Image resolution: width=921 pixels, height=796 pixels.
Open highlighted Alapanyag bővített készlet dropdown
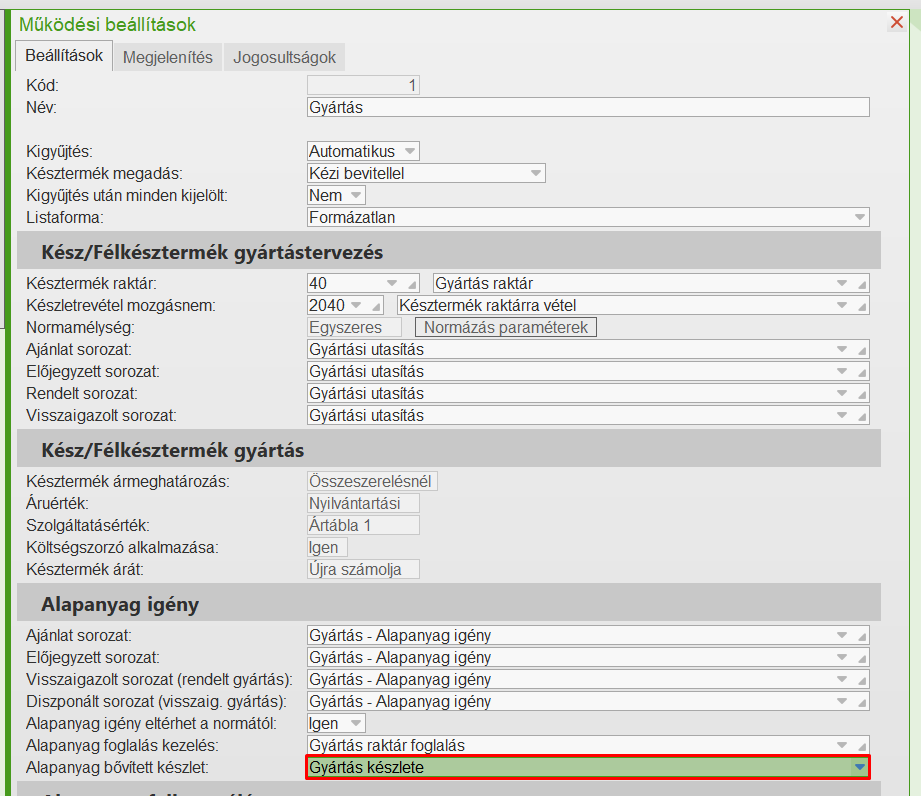(859, 767)
